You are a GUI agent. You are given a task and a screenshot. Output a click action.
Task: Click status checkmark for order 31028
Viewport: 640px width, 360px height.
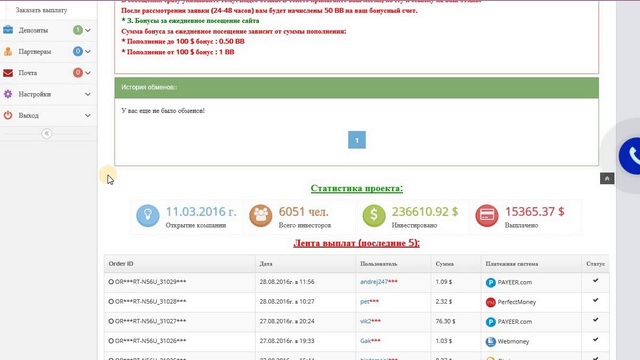[596, 300]
